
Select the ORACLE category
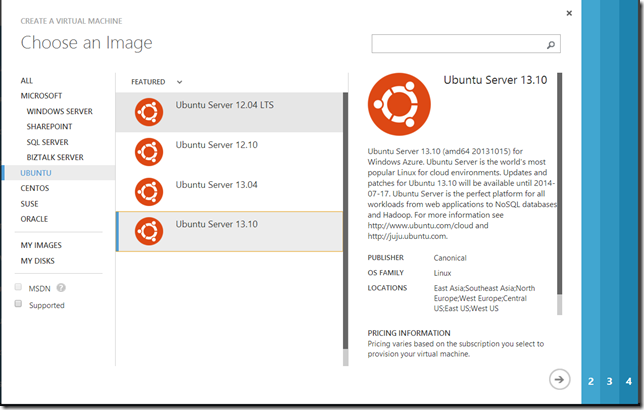point(34,219)
